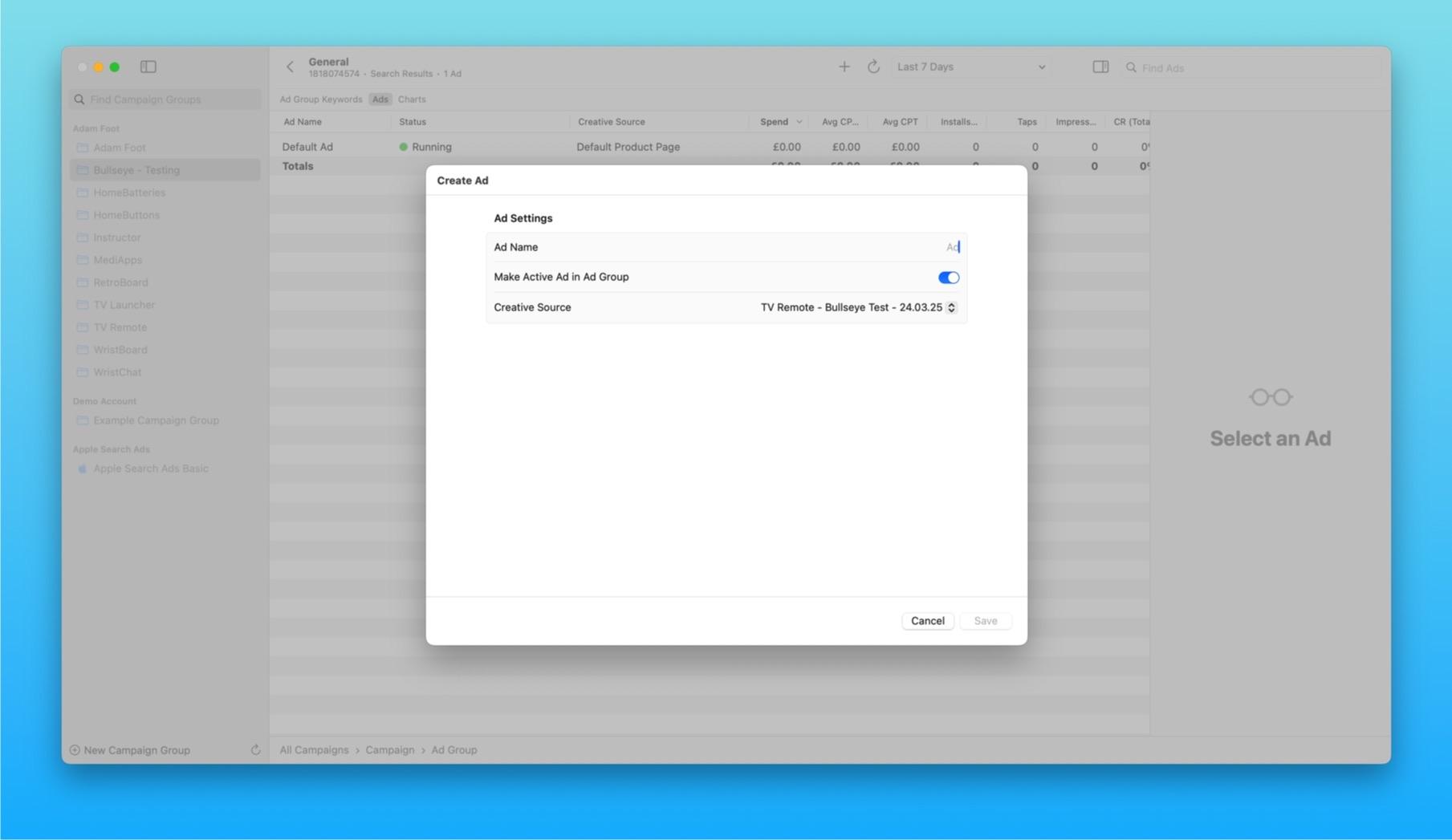Toggle the sidebar visibility icon
This screenshot has height=840, width=1452.
coord(148,67)
